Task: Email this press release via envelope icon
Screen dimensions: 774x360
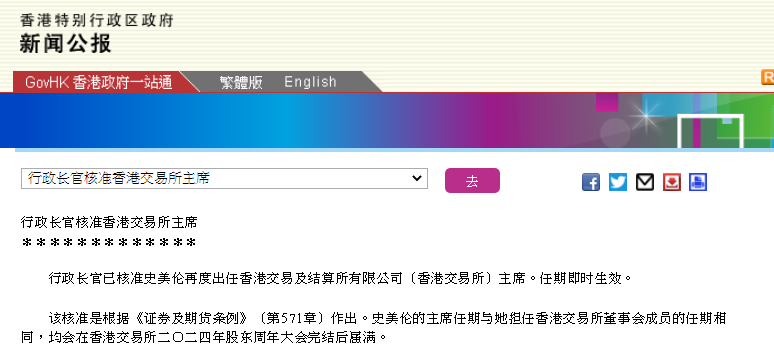Action: 645,182
